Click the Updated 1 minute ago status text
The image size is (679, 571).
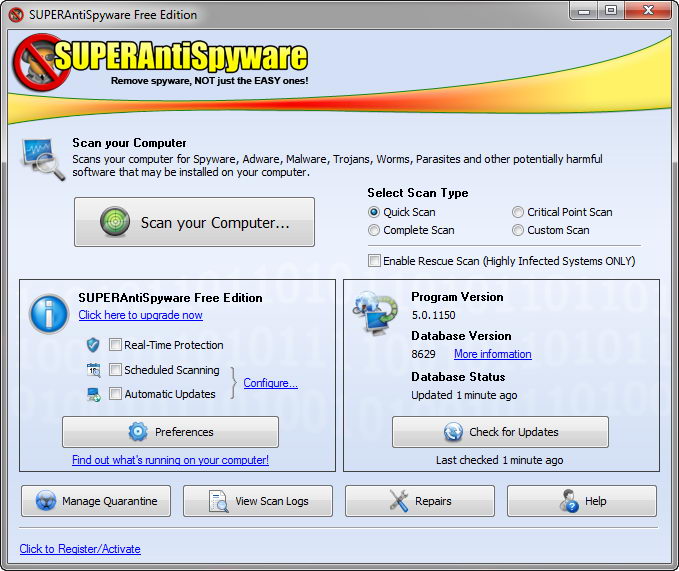464,395
